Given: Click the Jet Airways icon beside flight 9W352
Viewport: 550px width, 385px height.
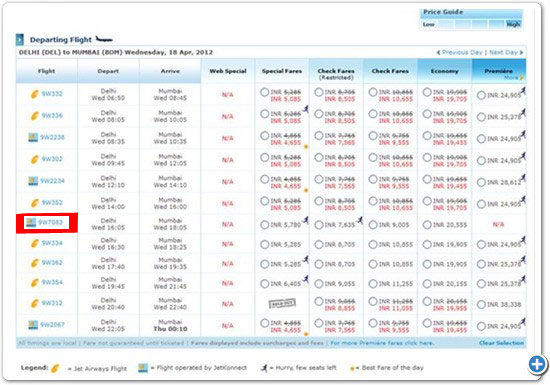Looking at the screenshot, I should pyautogui.click(x=34, y=203).
